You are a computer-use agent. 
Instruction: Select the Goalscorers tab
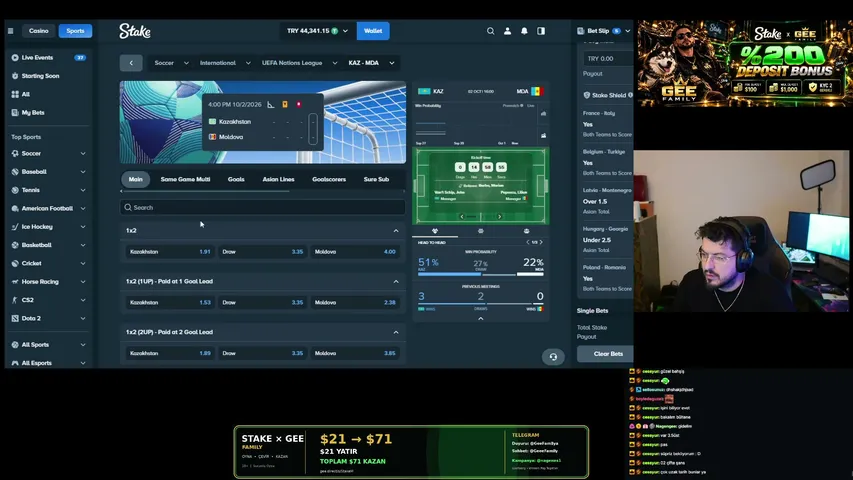point(329,179)
